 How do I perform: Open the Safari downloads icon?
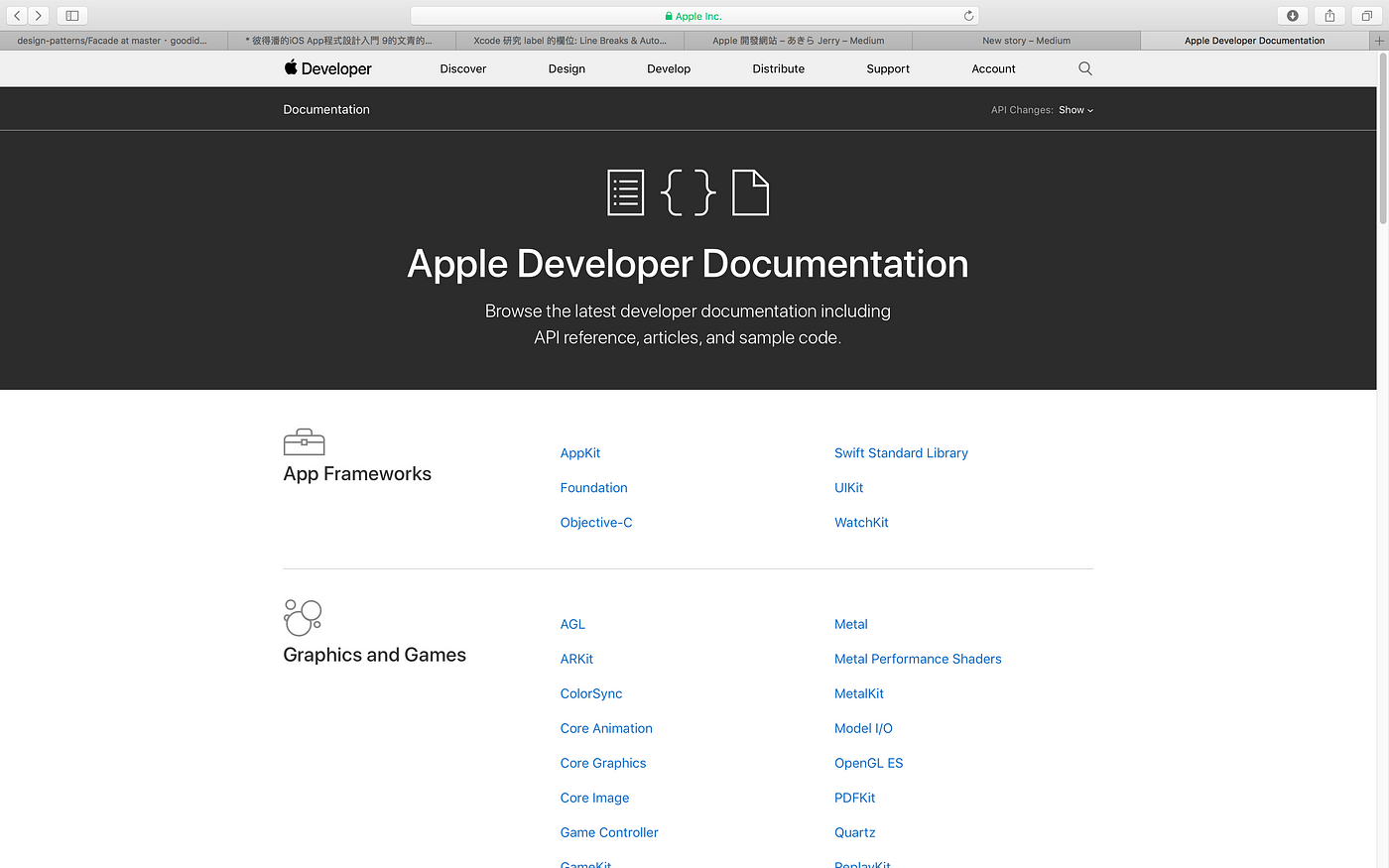(x=1293, y=16)
